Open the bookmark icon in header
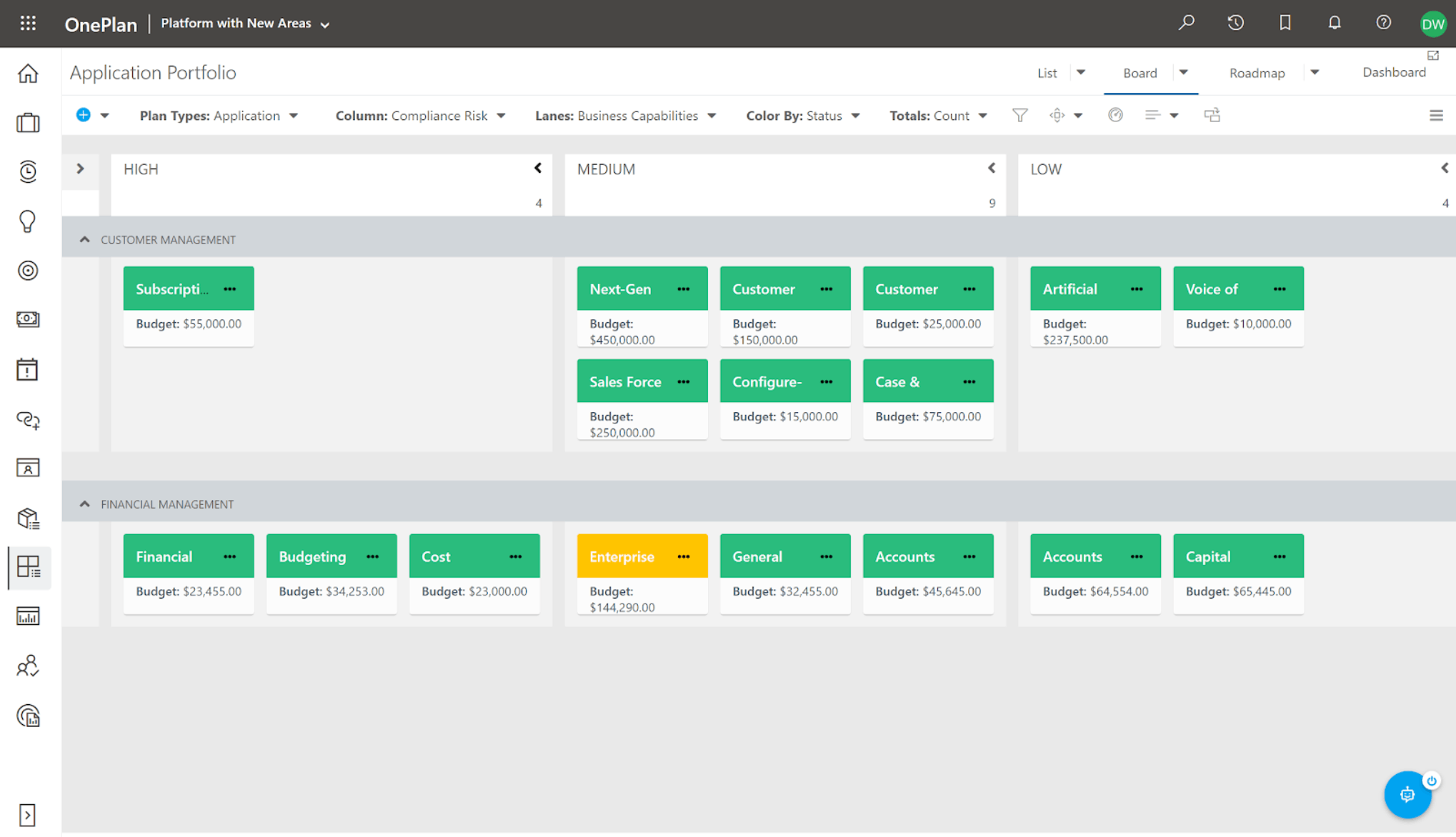1456x837 pixels. [x=1285, y=23]
